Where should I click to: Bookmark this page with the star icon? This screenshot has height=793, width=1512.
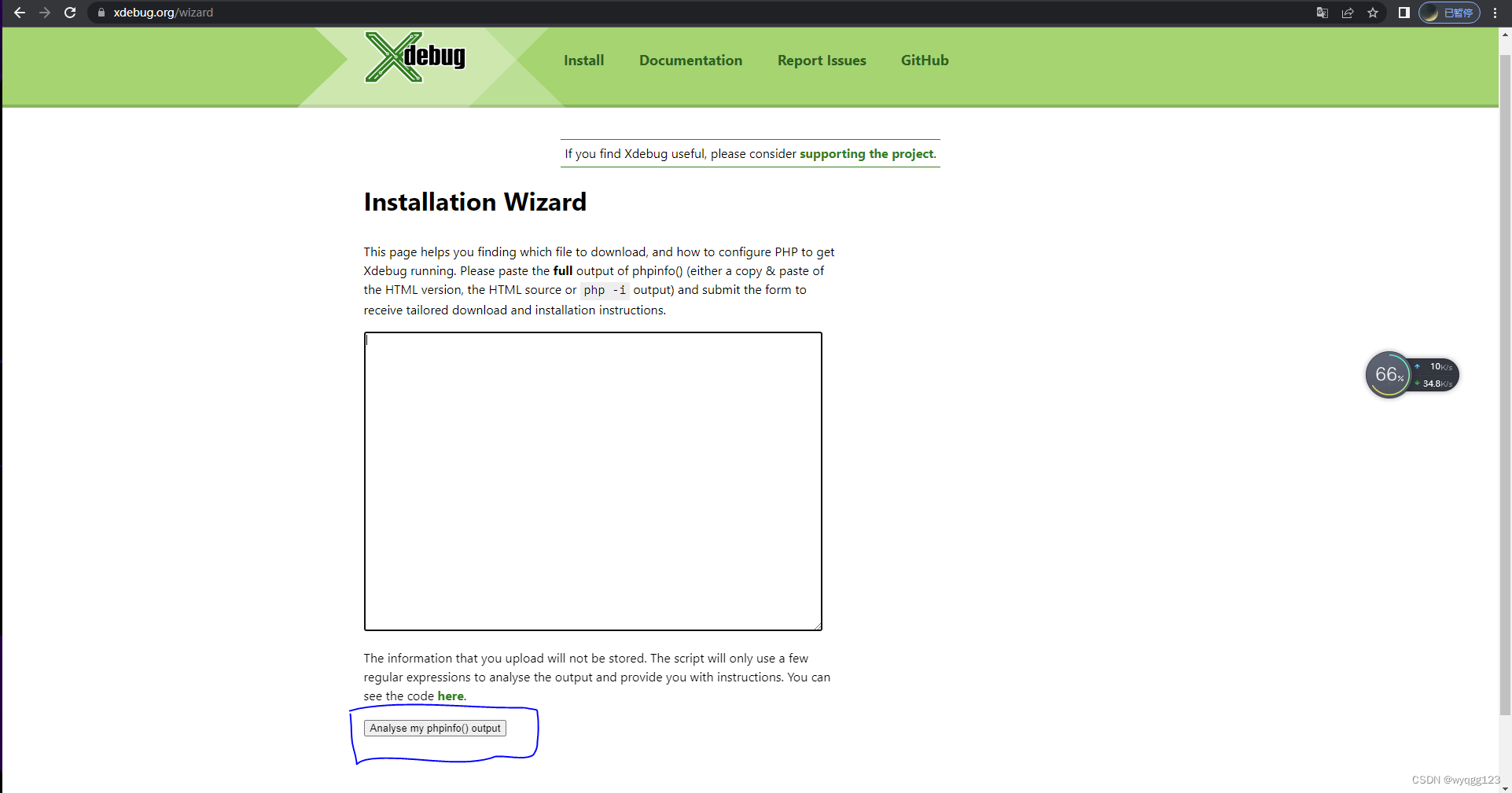click(1373, 13)
